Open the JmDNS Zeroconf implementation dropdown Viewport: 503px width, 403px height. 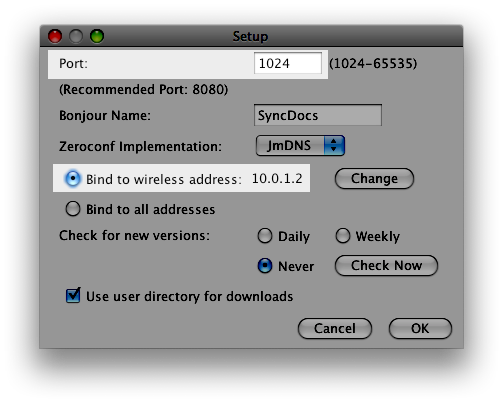300,146
